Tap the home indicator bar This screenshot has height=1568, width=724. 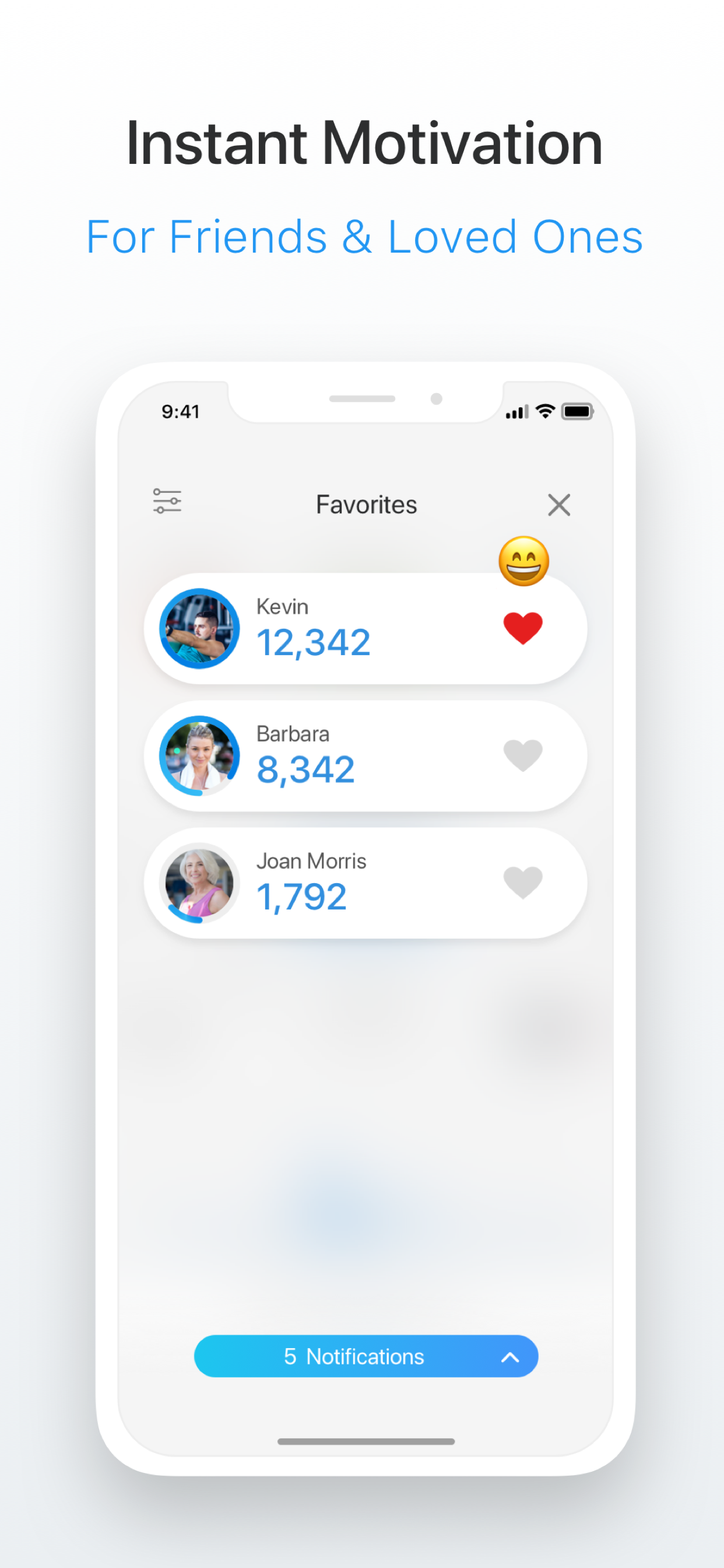365,1441
